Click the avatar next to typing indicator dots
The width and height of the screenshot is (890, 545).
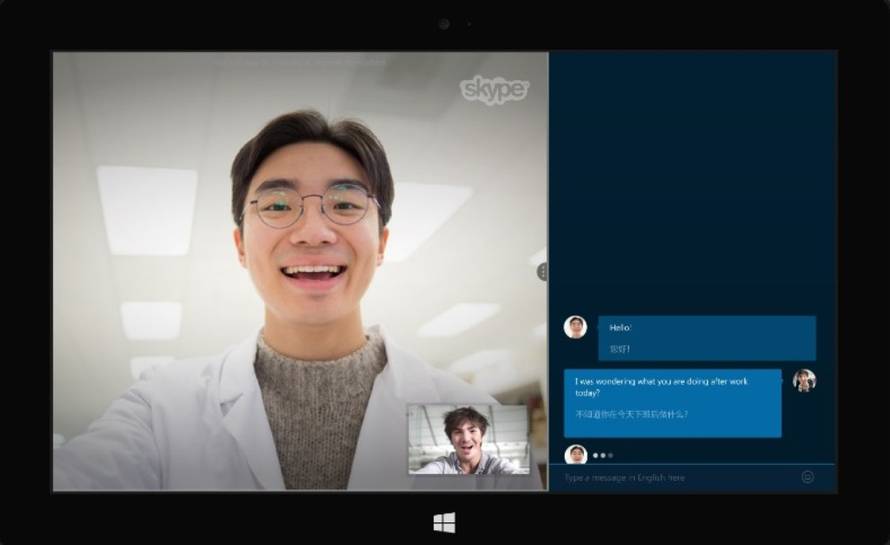tap(576, 455)
